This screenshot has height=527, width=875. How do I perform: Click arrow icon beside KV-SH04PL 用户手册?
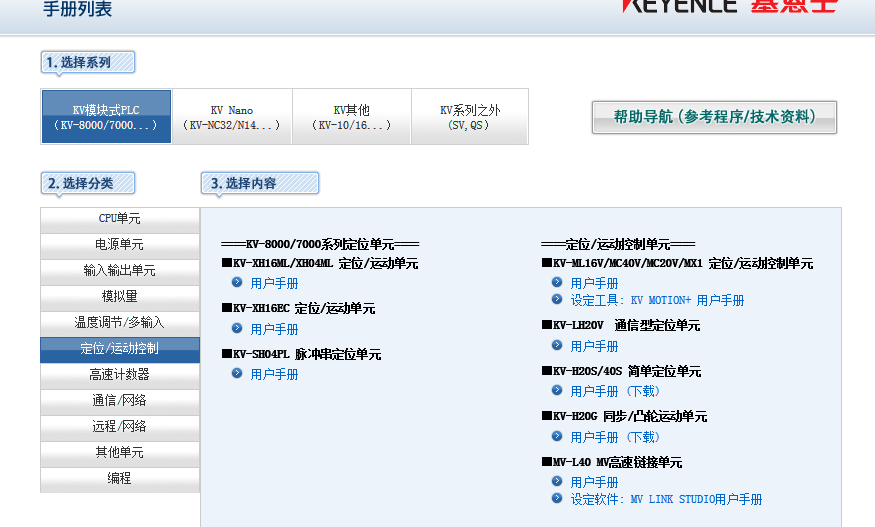[x=237, y=373]
